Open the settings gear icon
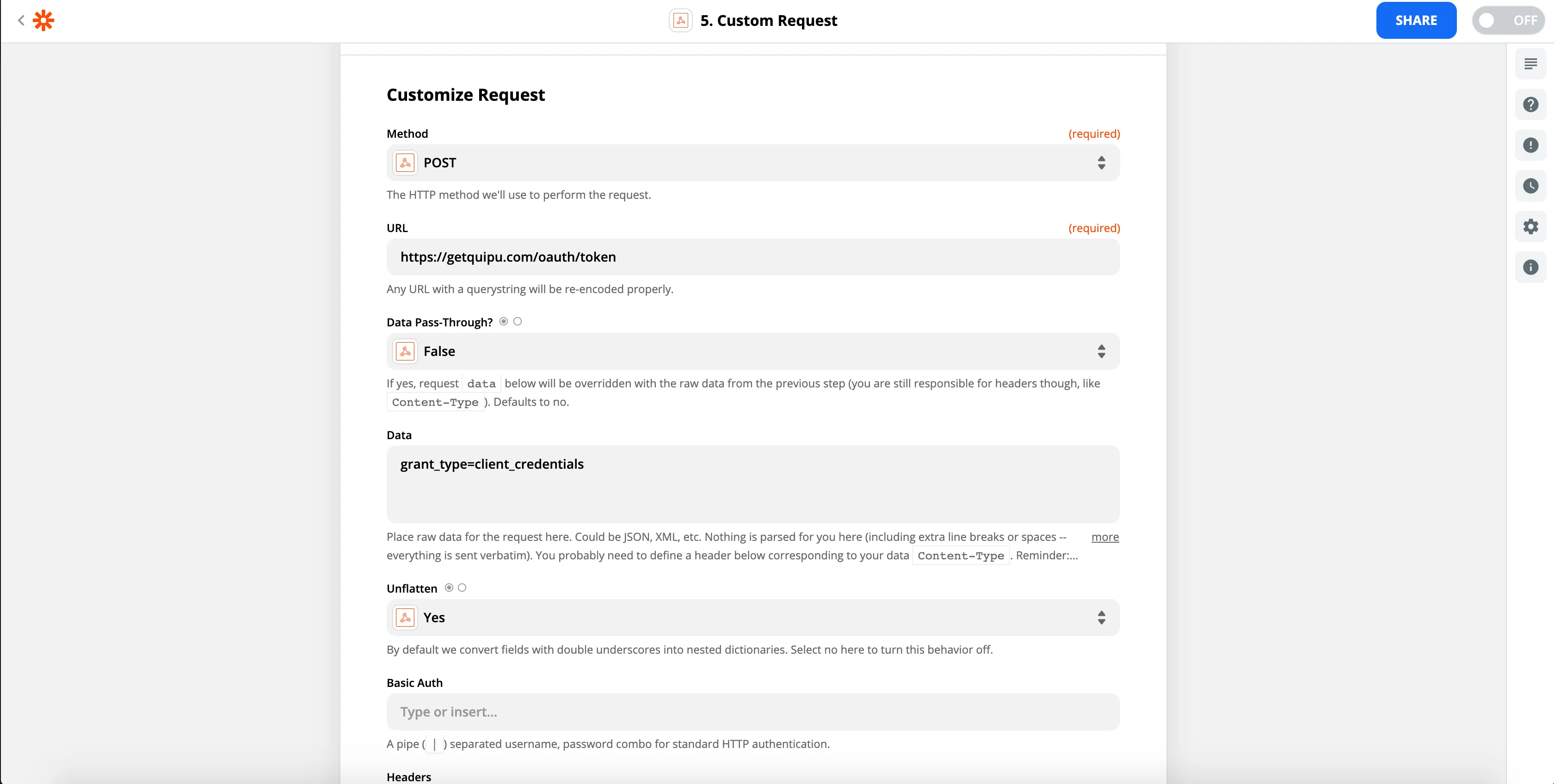 point(1530,227)
